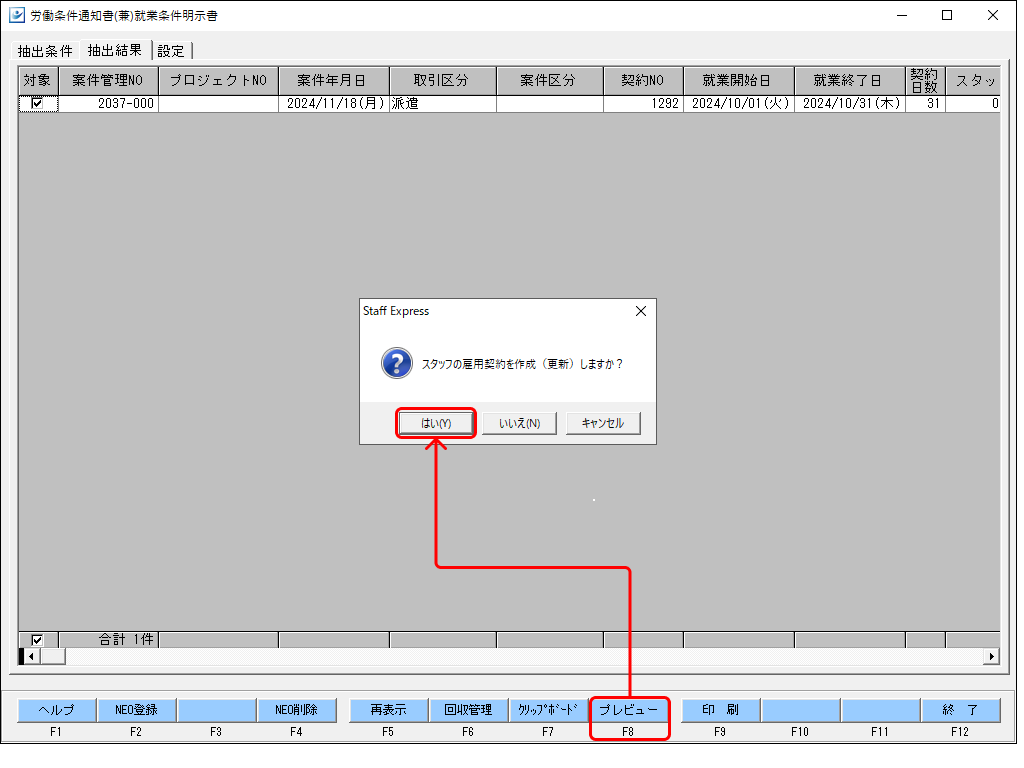Select the 派遣 cell
Image resolution: width=1024 pixels, height=768 pixels.
coord(443,104)
